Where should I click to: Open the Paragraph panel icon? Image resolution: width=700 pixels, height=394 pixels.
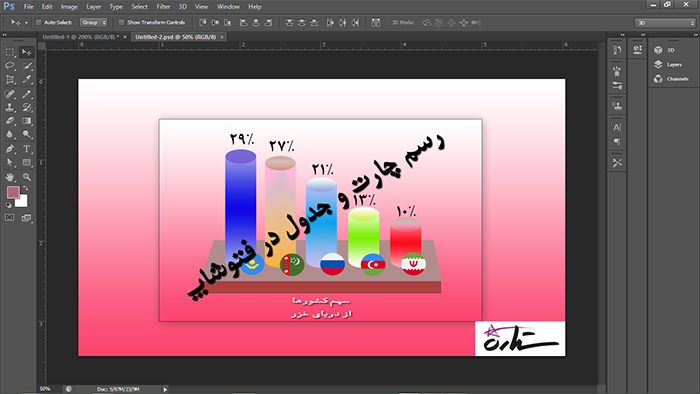coord(617,142)
